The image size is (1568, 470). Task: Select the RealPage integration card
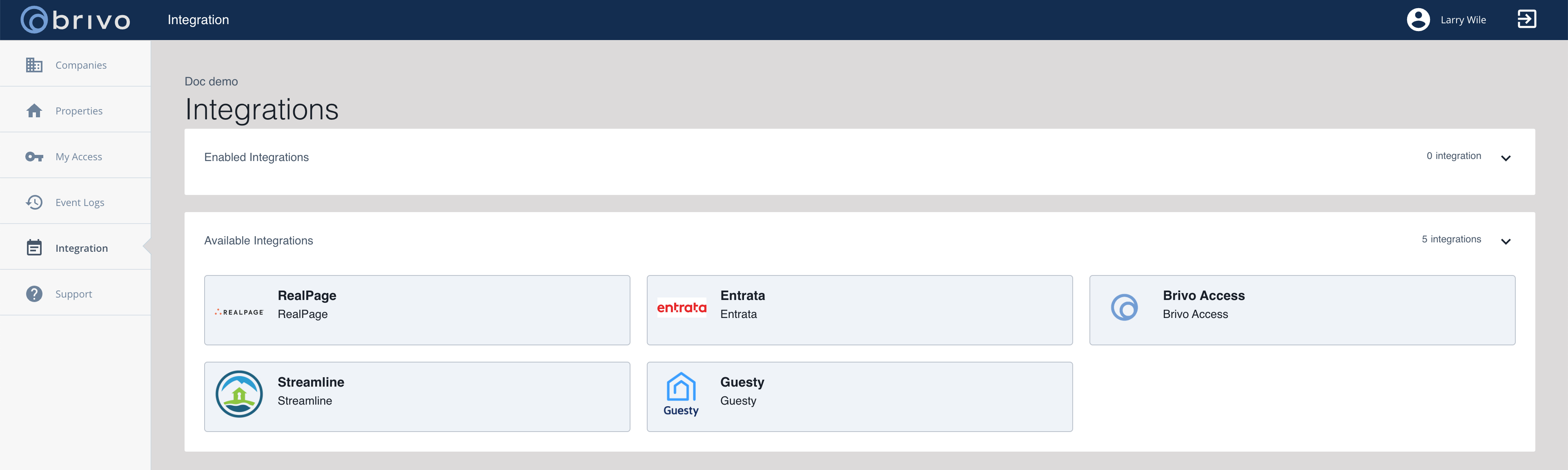(x=417, y=310)
